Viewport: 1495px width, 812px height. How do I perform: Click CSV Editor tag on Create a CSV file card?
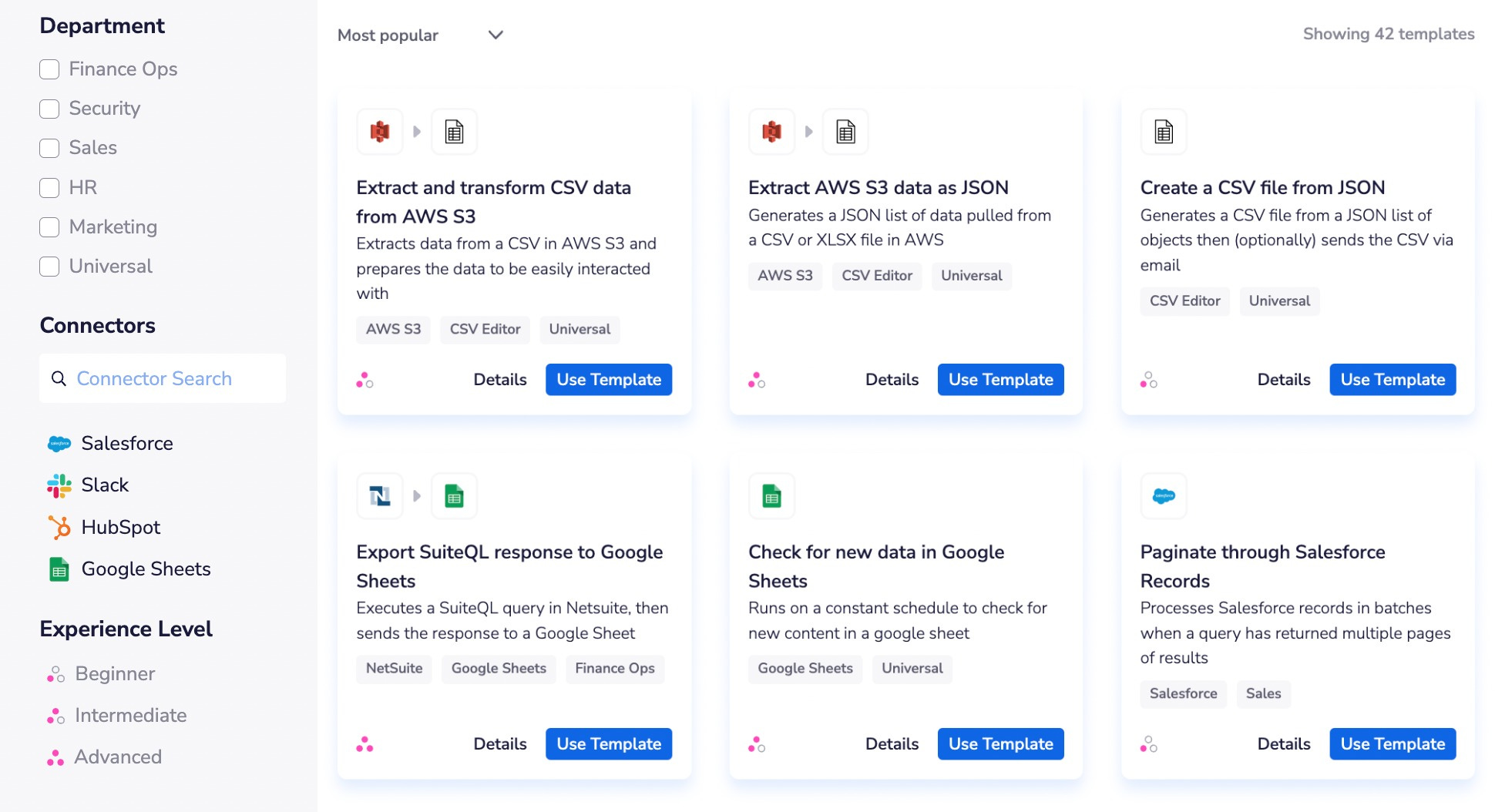tap(1184, 301)
